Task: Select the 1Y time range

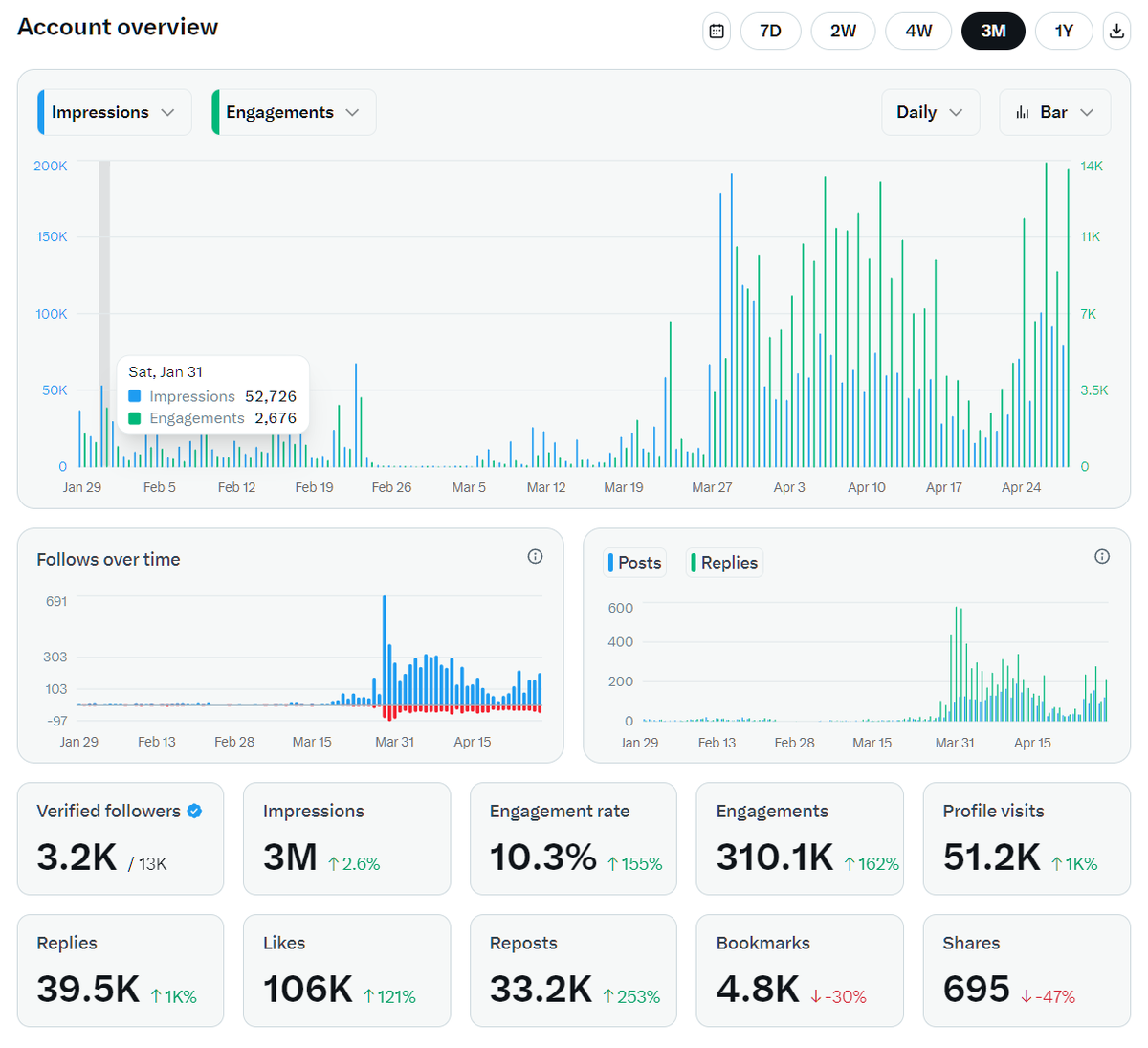Action: click(1064, 31)
